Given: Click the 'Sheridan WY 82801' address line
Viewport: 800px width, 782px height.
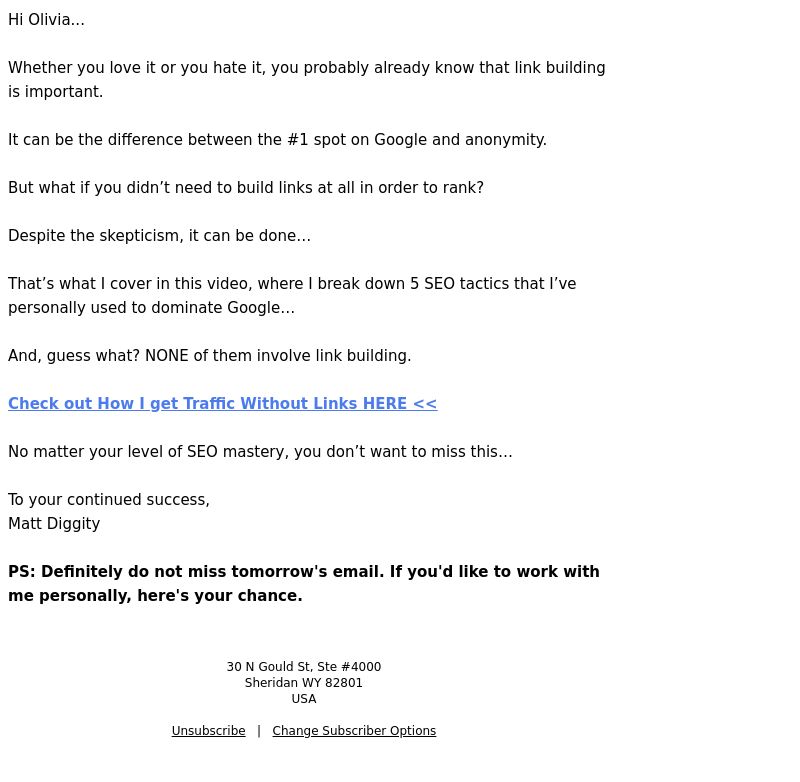Looking at the screenshot, I should (x=304, y=683).
